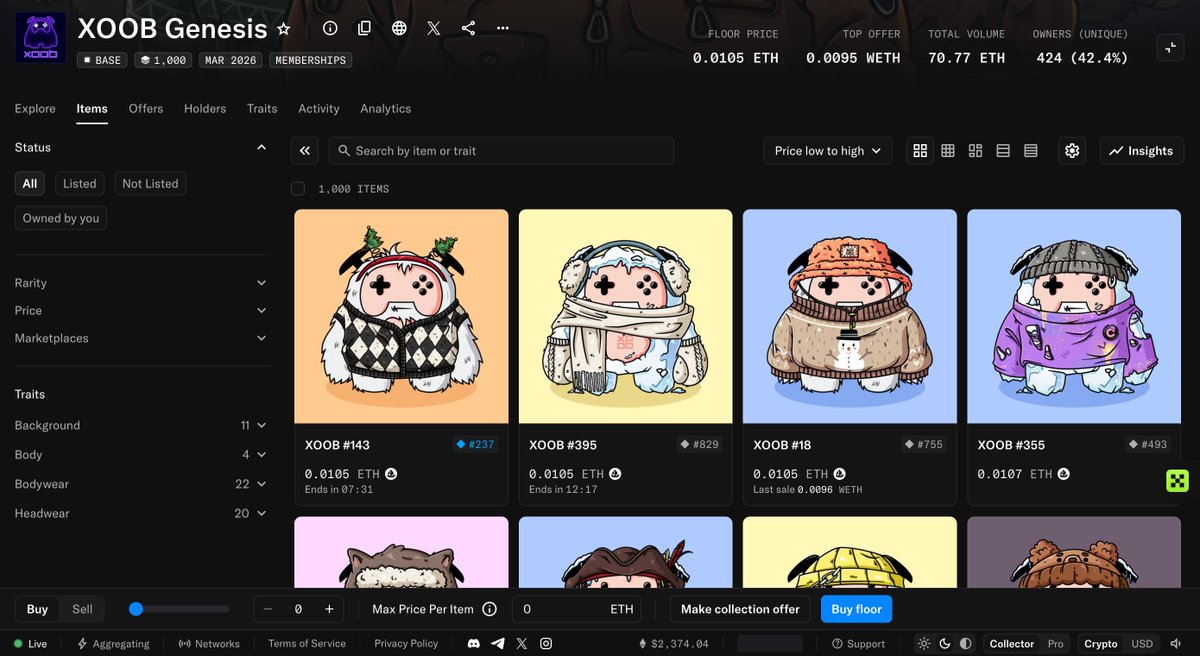The width and height of the screenshot is (1200, 656).
Task: Collapse the Status filter section
Action: [141, 147]
